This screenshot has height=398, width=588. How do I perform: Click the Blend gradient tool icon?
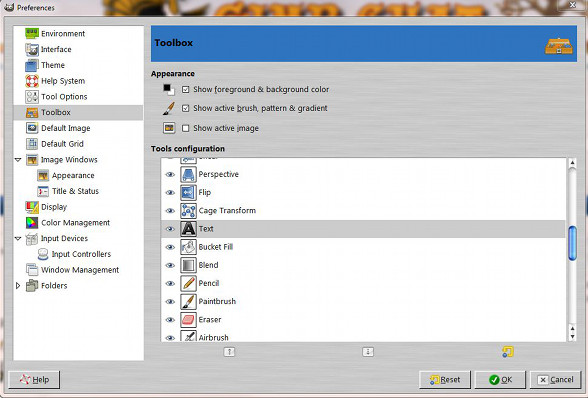point(188,265)
